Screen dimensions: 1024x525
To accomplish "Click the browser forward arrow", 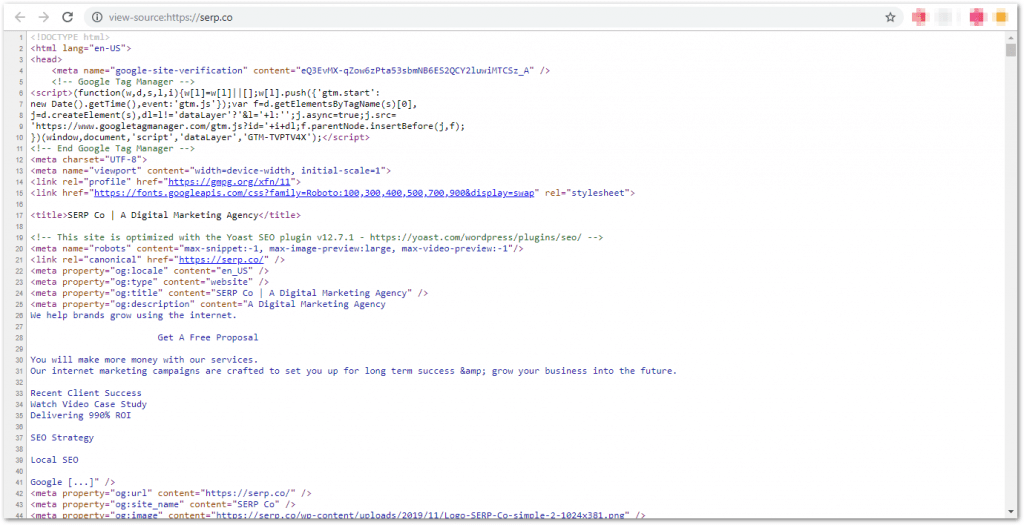I will point(43,17).
